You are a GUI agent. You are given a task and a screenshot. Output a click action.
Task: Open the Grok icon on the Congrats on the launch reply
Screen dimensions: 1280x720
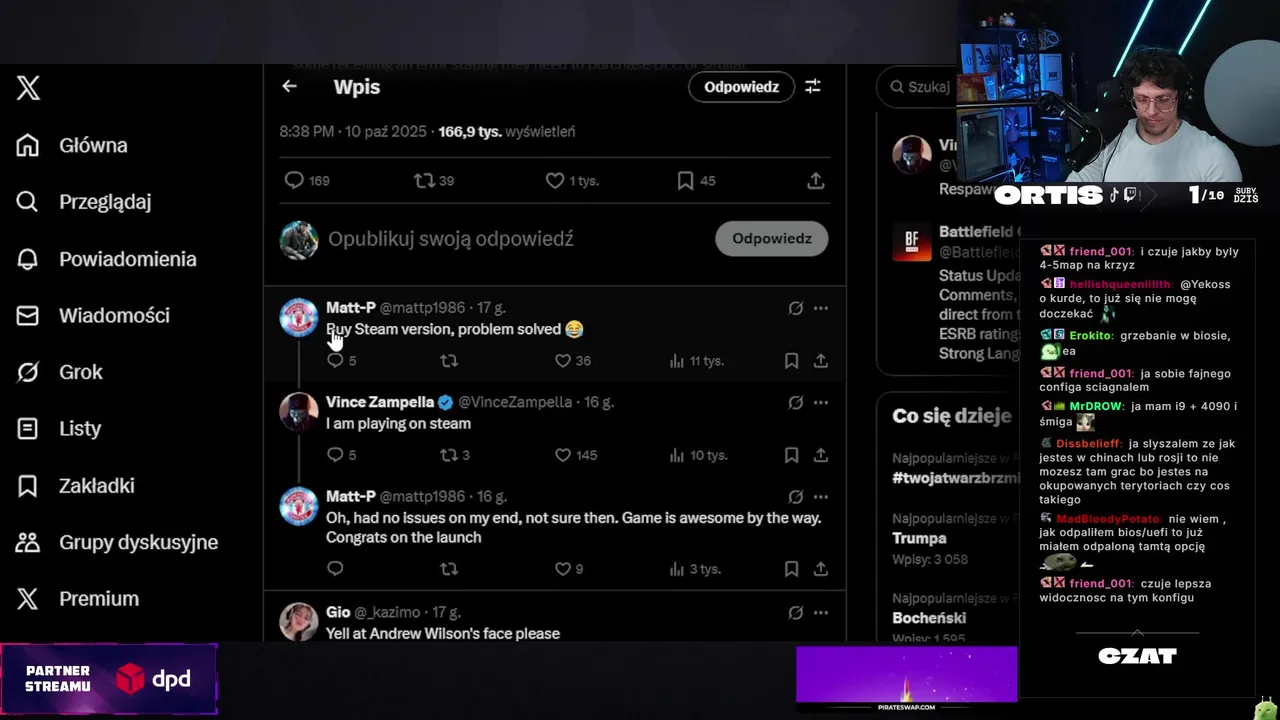[796, 497]
